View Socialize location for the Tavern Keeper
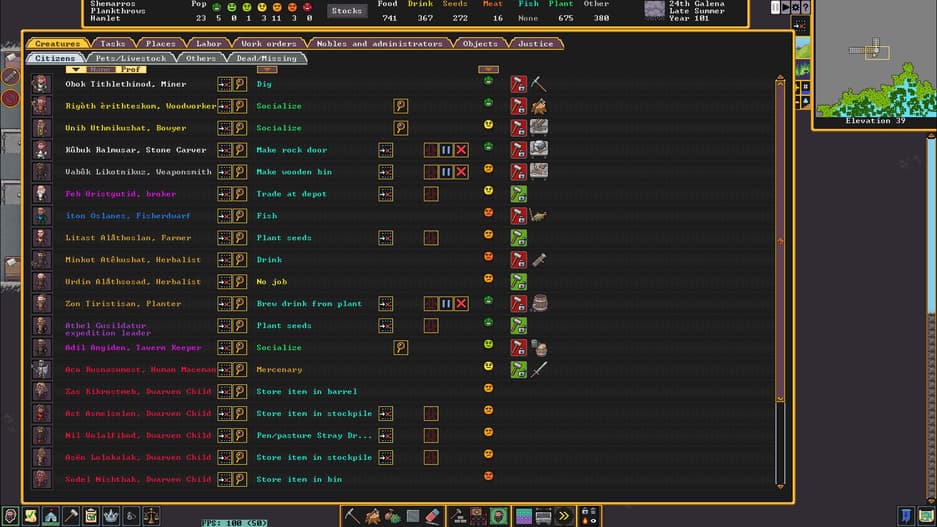Viewport: 937px width, 527px height. [400, 347]
